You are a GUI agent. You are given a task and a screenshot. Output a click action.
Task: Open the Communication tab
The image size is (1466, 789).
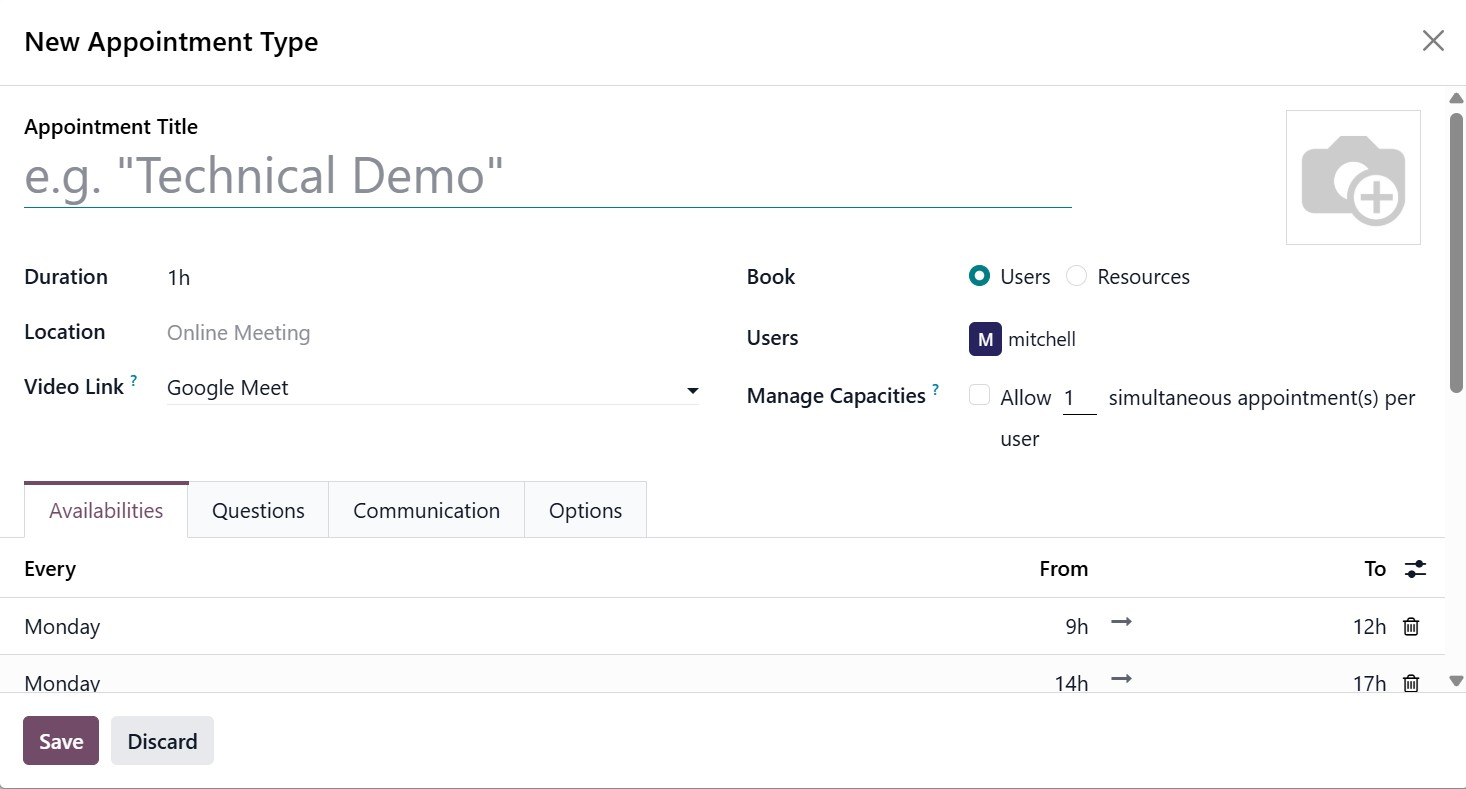point(426,510)
